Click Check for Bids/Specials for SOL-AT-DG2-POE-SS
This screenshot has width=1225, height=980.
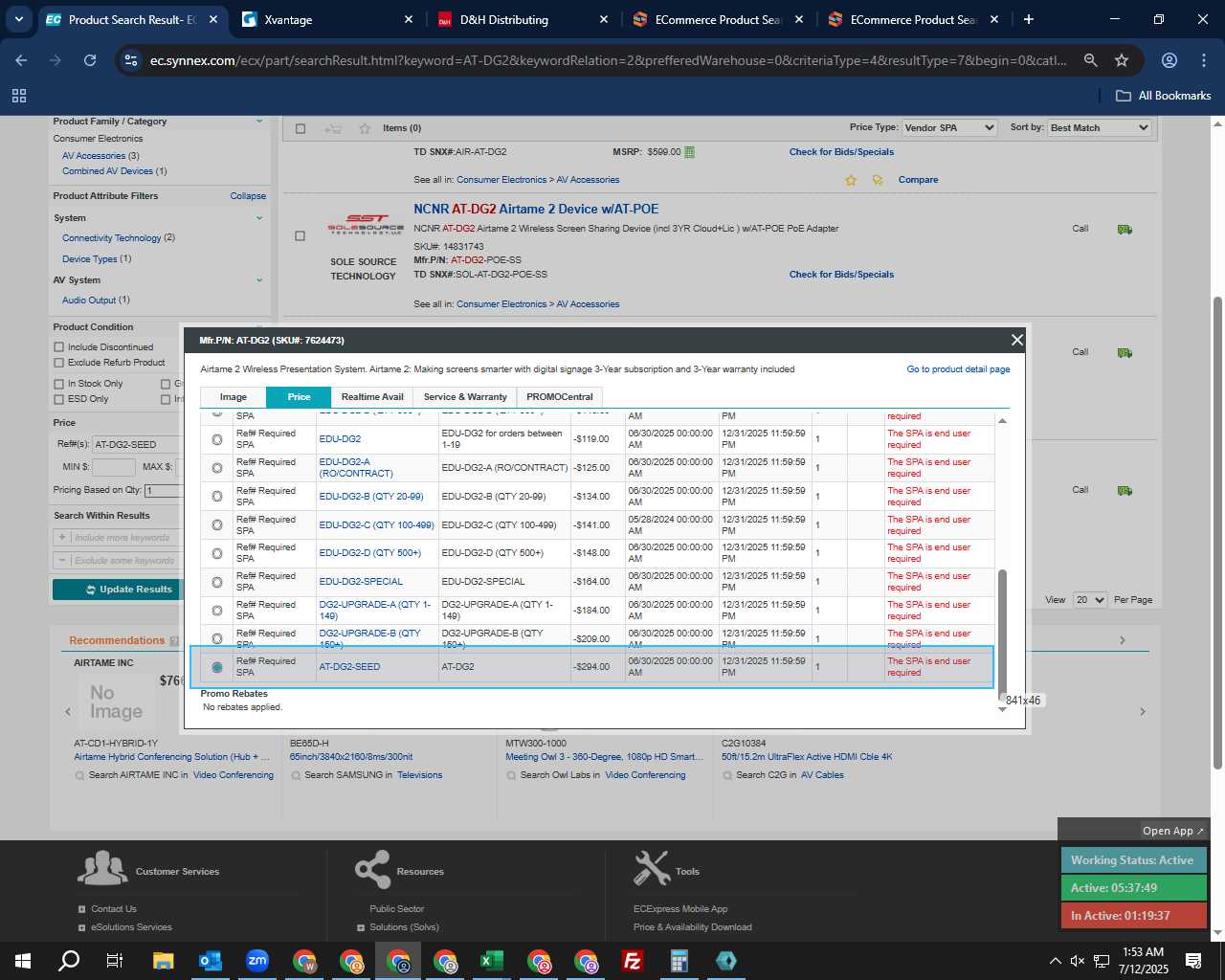(841, 275)
